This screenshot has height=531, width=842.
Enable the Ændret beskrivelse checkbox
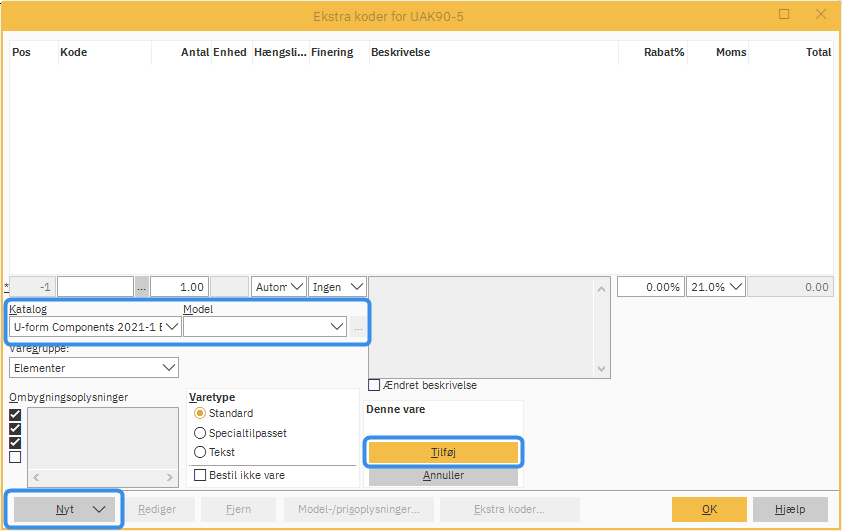coord(375,385)
